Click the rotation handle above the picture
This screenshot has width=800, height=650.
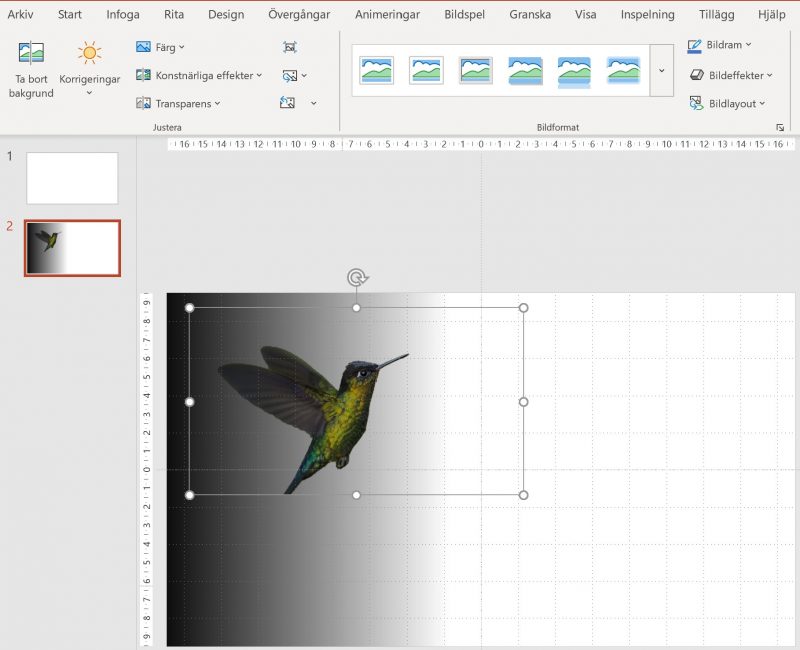[x=357, y=278]
